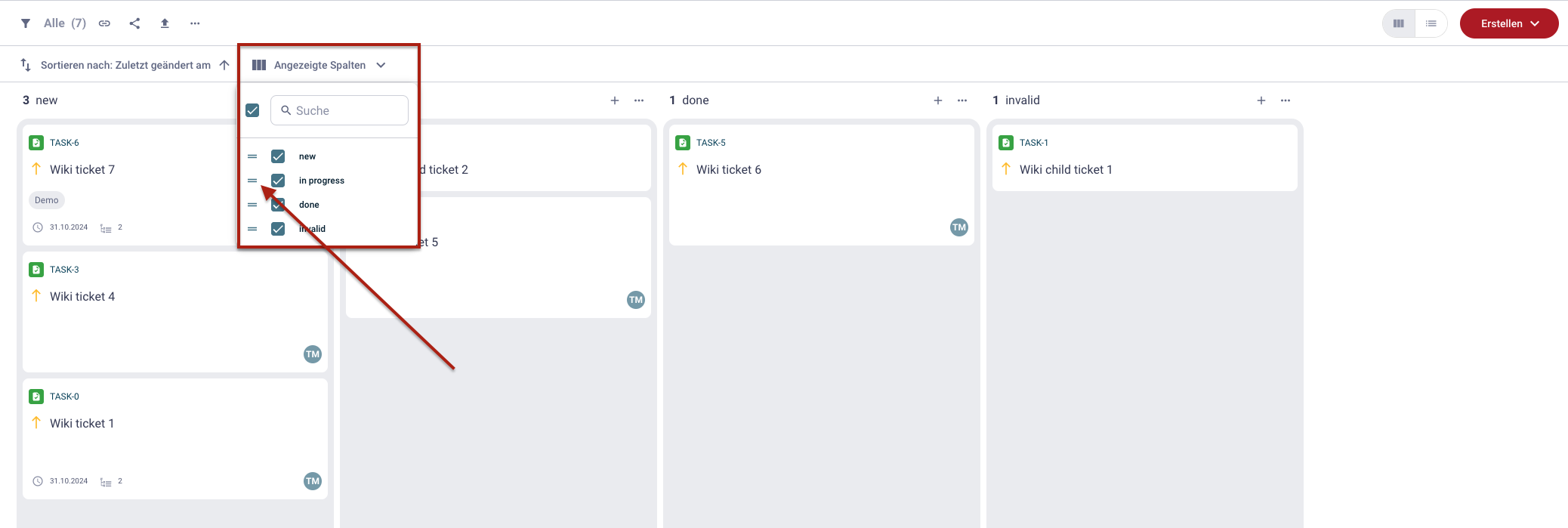Click the TASK-3 ticket icon
Viewport: 1568px width, 528px height.
coord(36,270)
